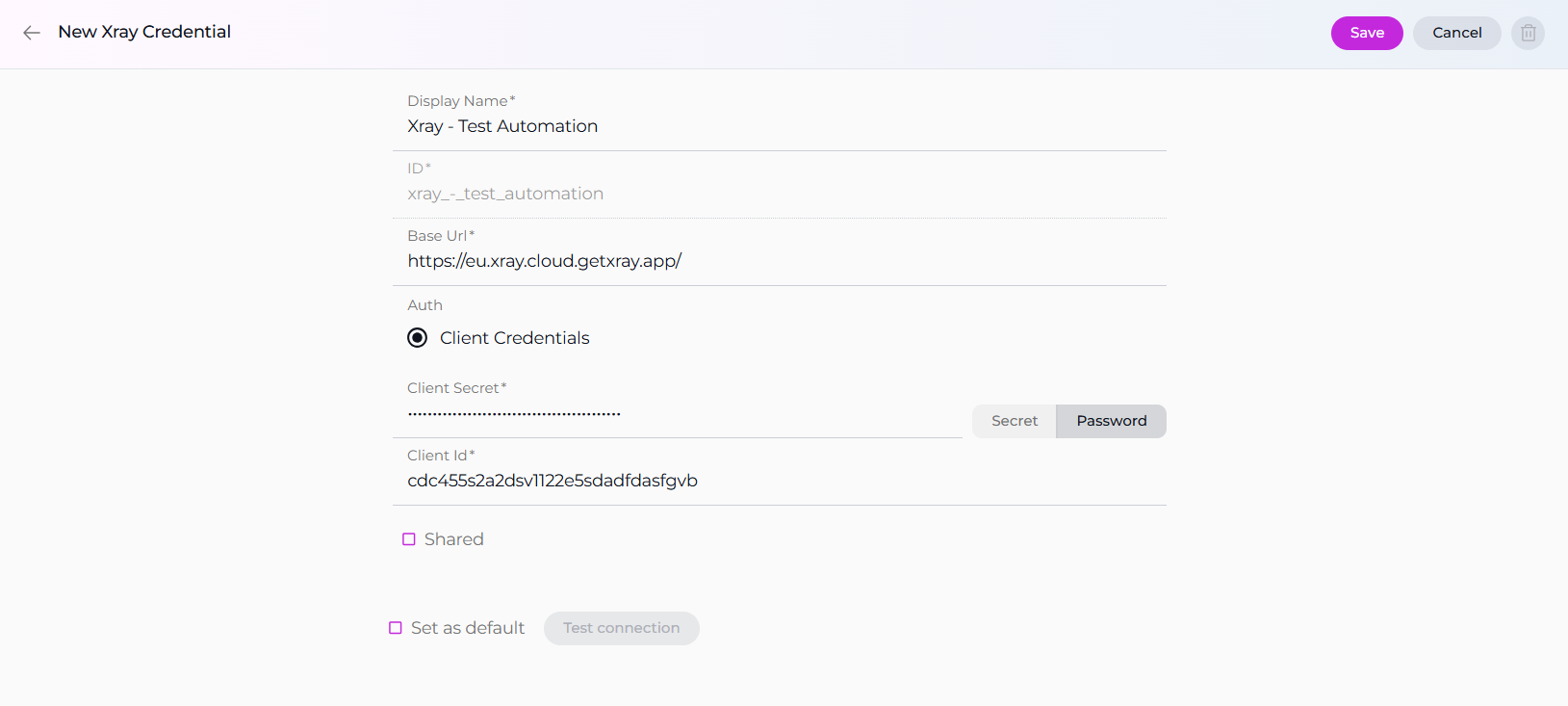Go back using the left arrow icon
The height and width of the screenshot is (706, 1568).
[x=32, y=33]
